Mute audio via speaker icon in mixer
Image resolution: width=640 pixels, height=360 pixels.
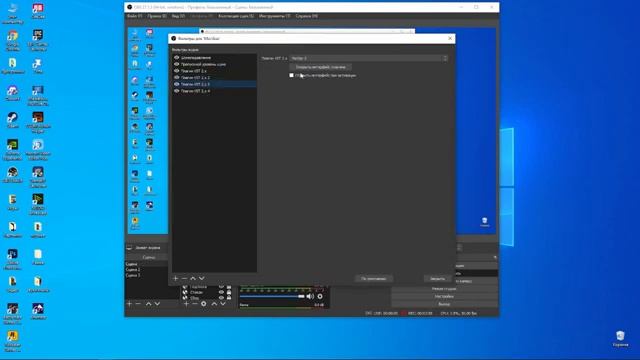[310, 296]
